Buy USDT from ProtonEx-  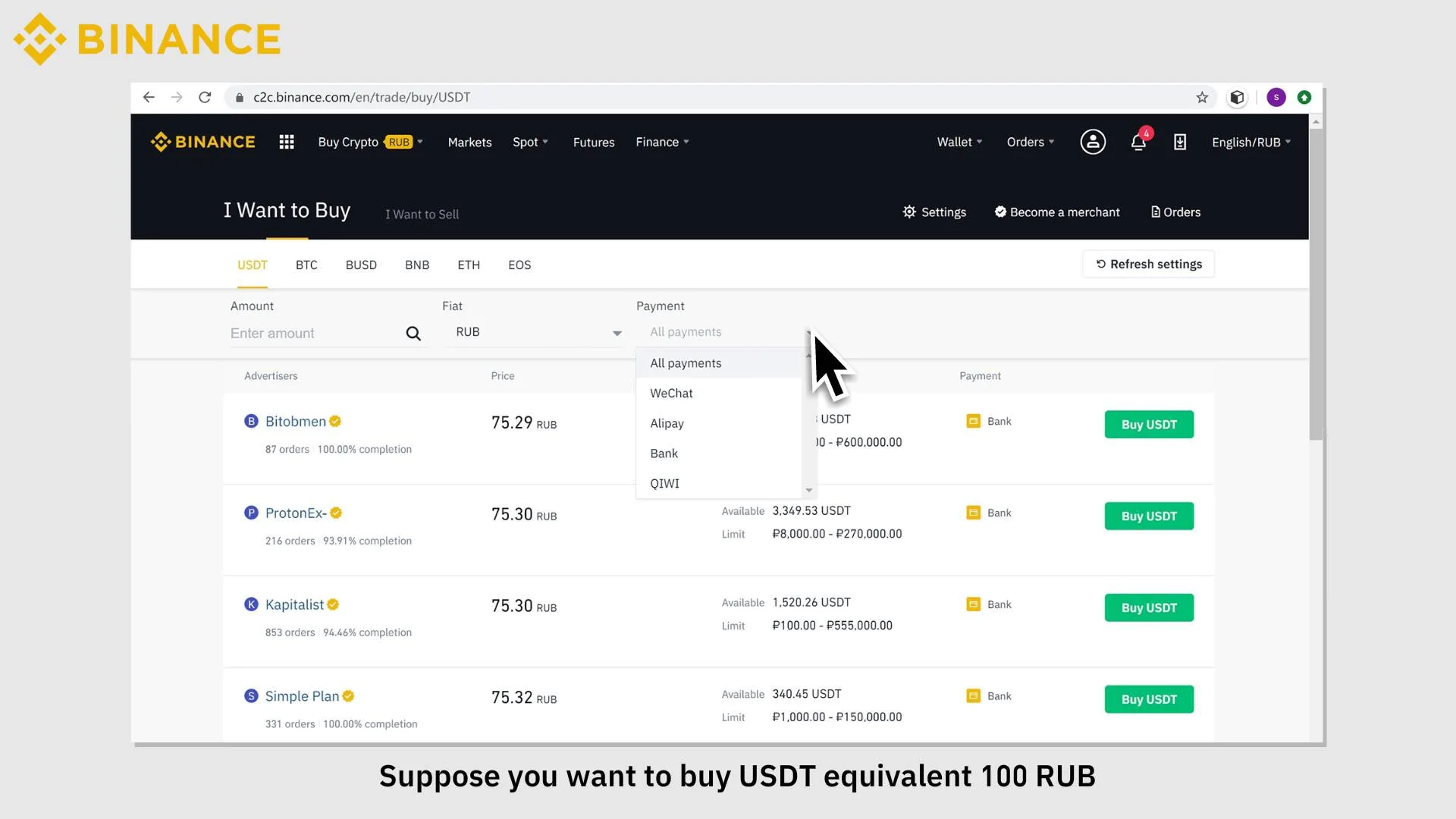pyautogui.click(x=1149, y=516)
